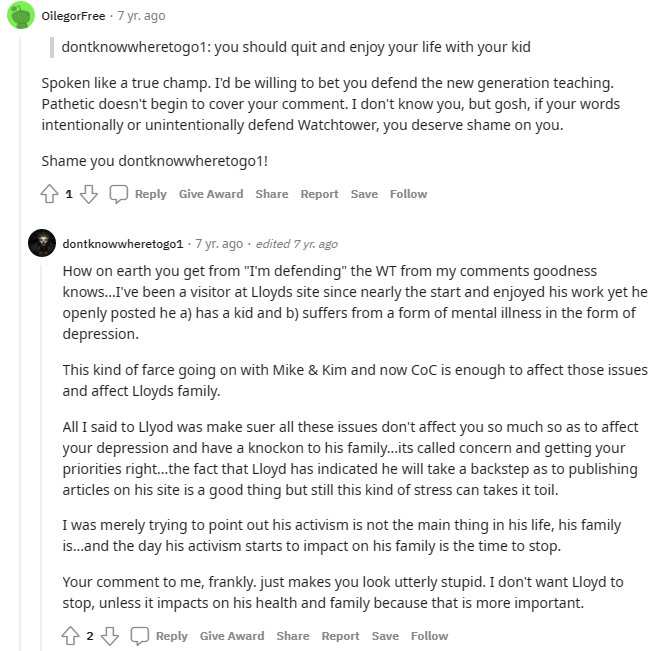The width and height of the screenshot is (667, 651).
Task: Upvote OilegorFree's comment
Action: click(x=49, y=194)
